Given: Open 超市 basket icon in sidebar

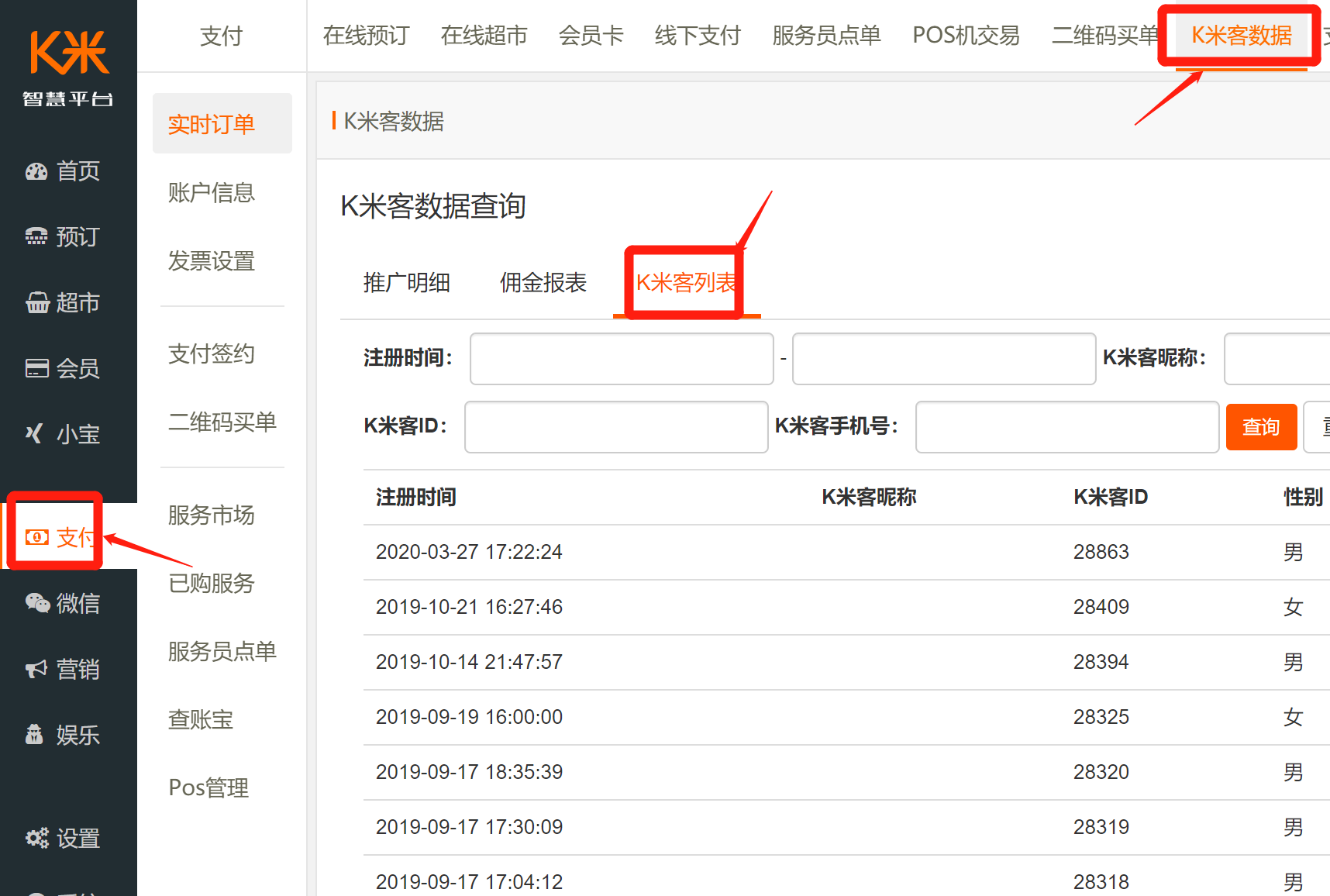Looking at the screenshot, I should click(x=36, y=303).
